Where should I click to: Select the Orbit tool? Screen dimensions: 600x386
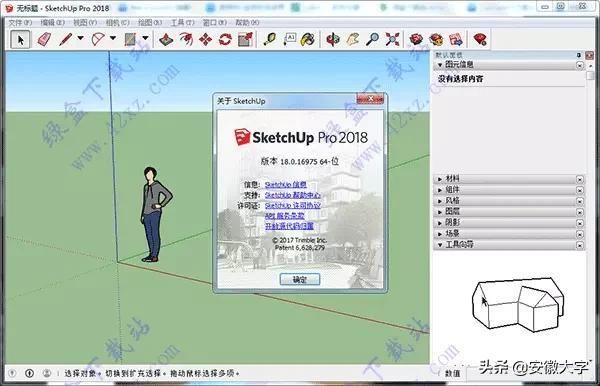click(333, 39)
